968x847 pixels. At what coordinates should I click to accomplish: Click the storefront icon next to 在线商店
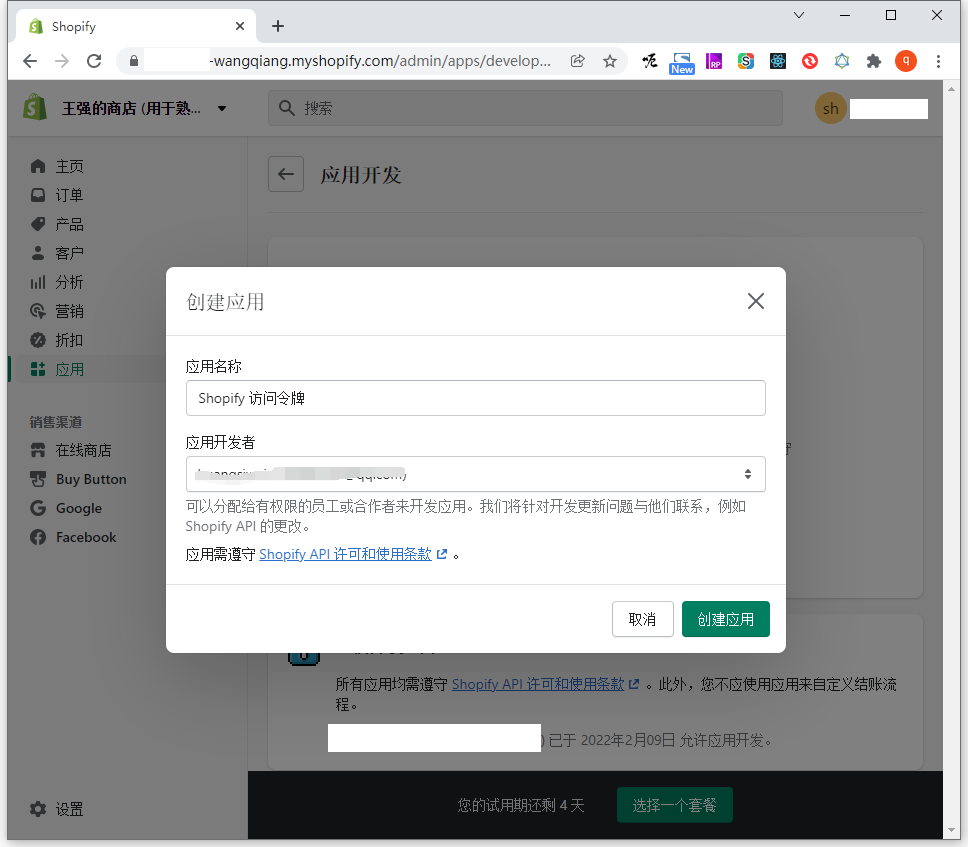pyautogui.click(x=38, y=450)
